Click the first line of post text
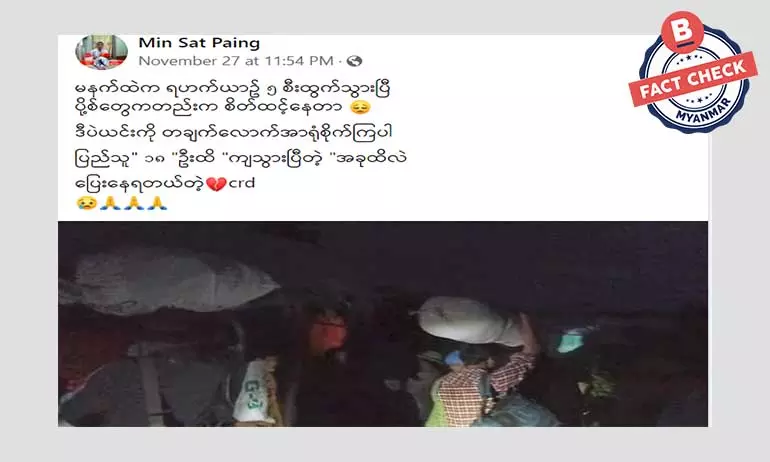This screenshot has width=770, height=462. pyautogui.click(x=233, y=88)
